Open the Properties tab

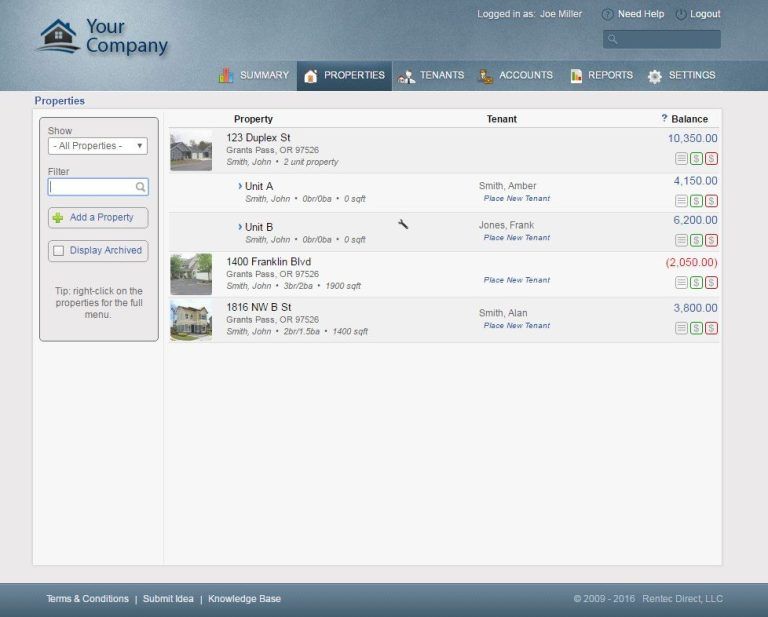344,75
